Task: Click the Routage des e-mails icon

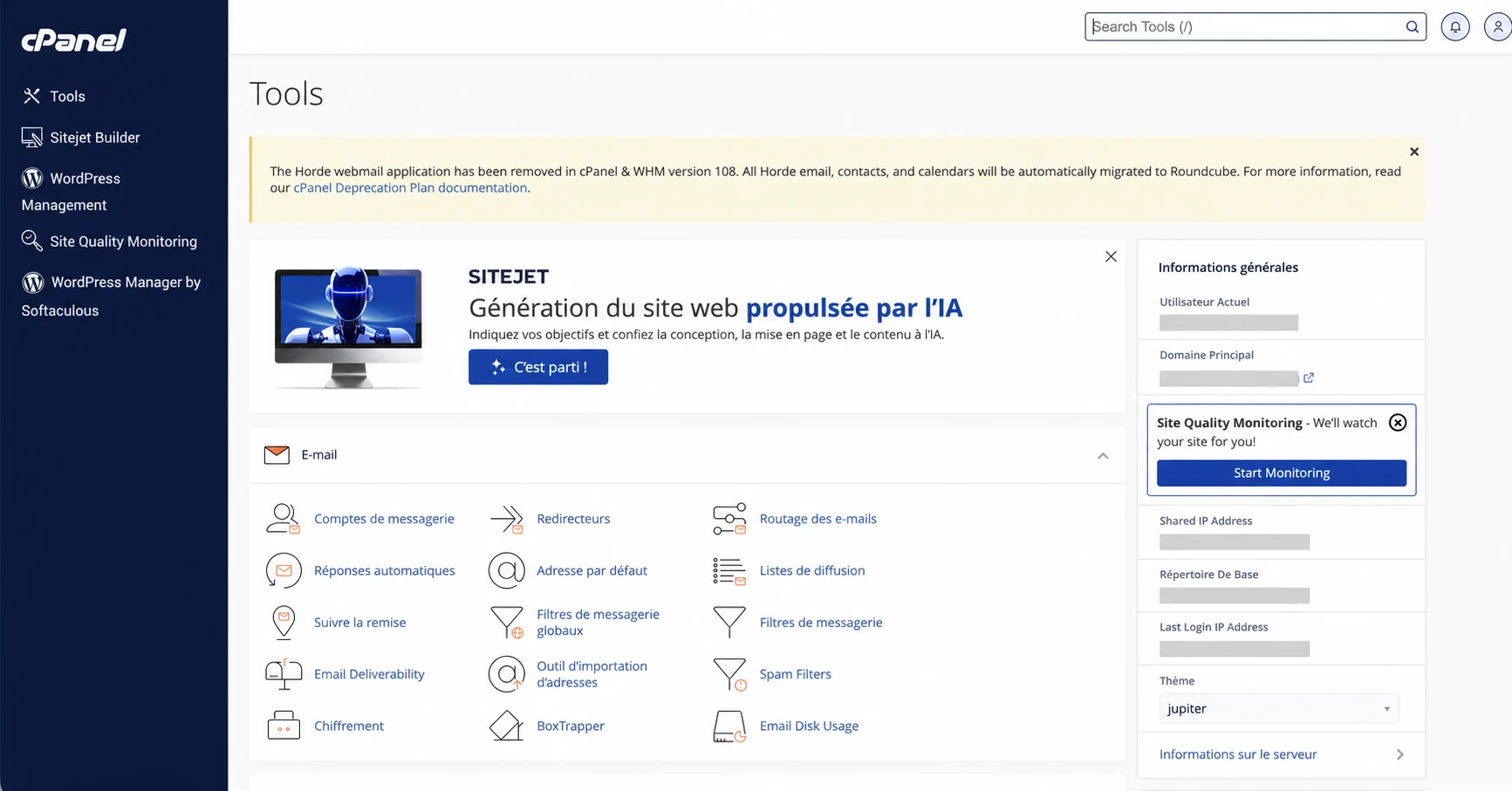Action: (729, 519)
